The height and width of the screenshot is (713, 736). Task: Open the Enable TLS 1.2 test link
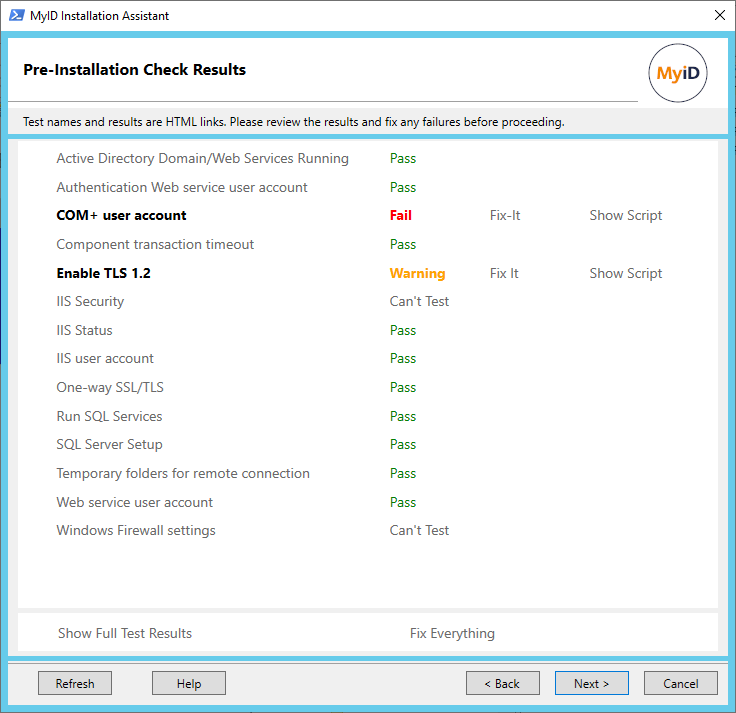point(103,273)
